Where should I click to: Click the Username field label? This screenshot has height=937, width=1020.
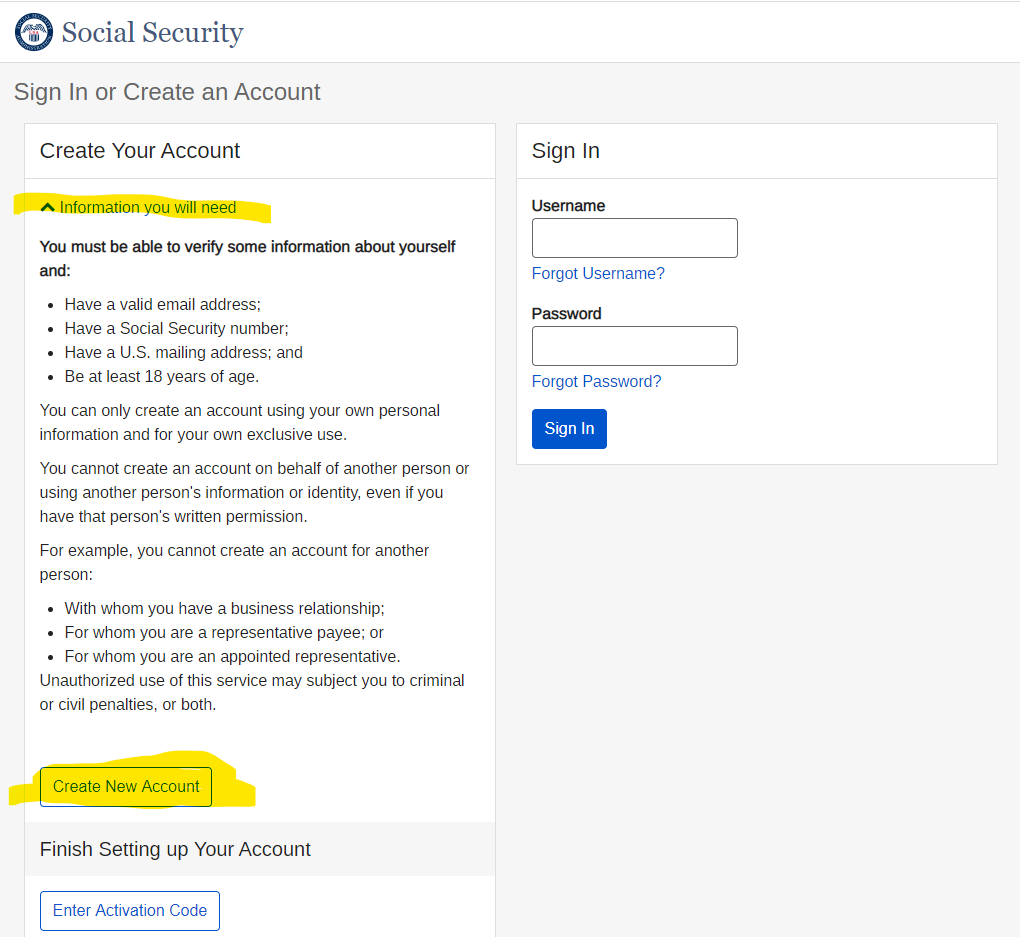568,206
